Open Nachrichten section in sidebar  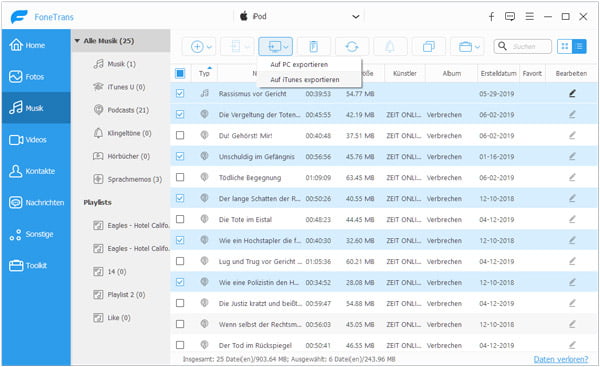tap(36, 202)
